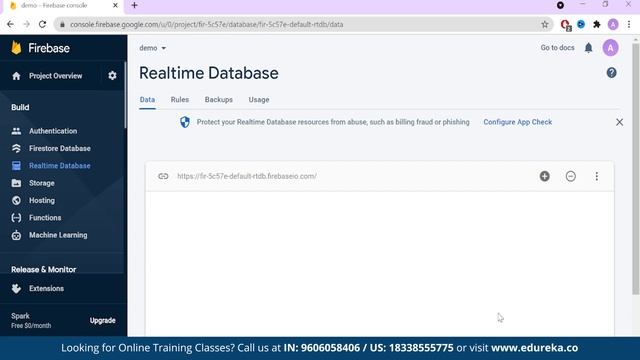Click the red extension icon in toolbar
Screen dimensions: 640x360
[x=565, y=25]
